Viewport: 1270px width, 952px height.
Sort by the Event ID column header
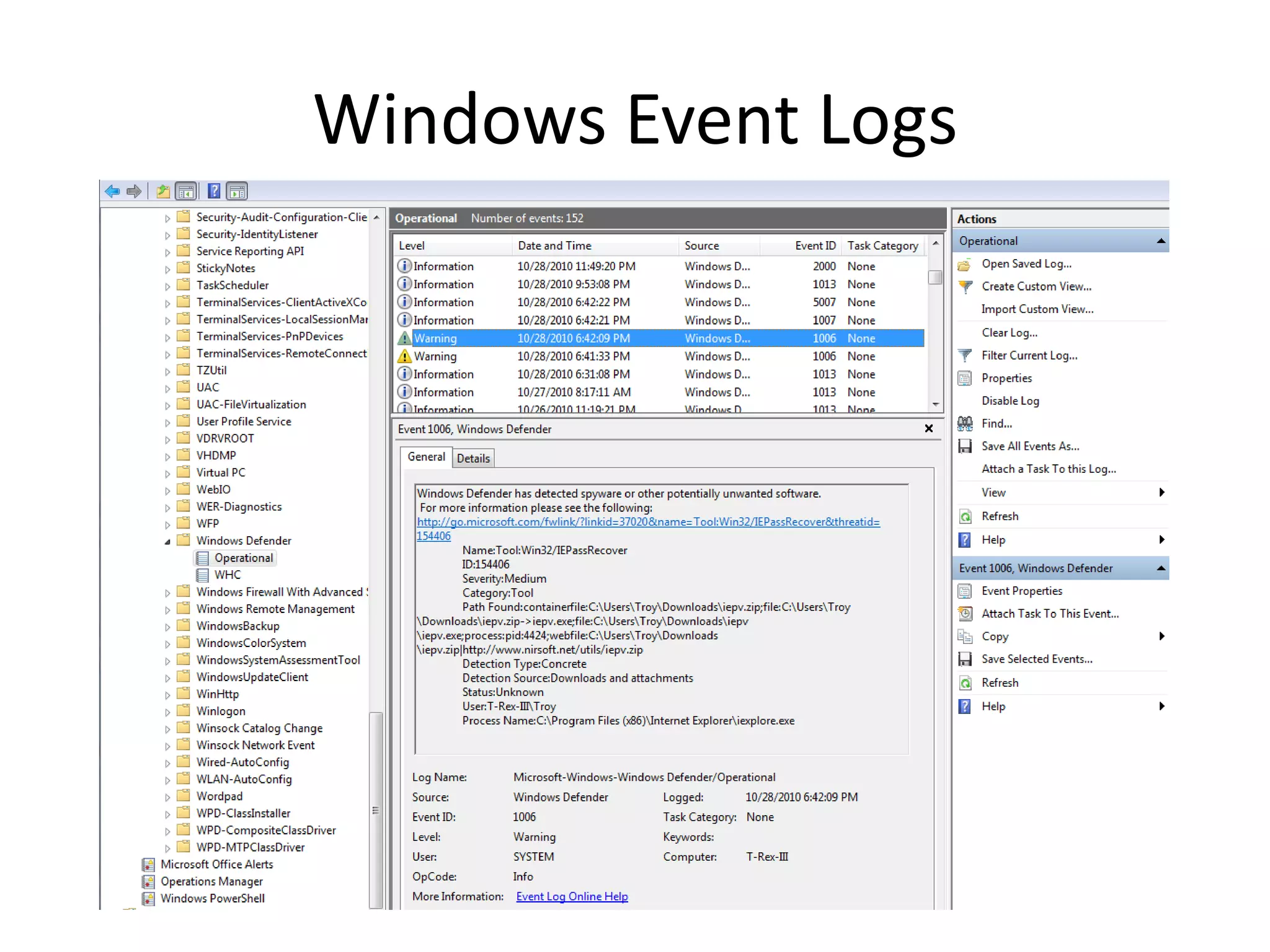800,245
